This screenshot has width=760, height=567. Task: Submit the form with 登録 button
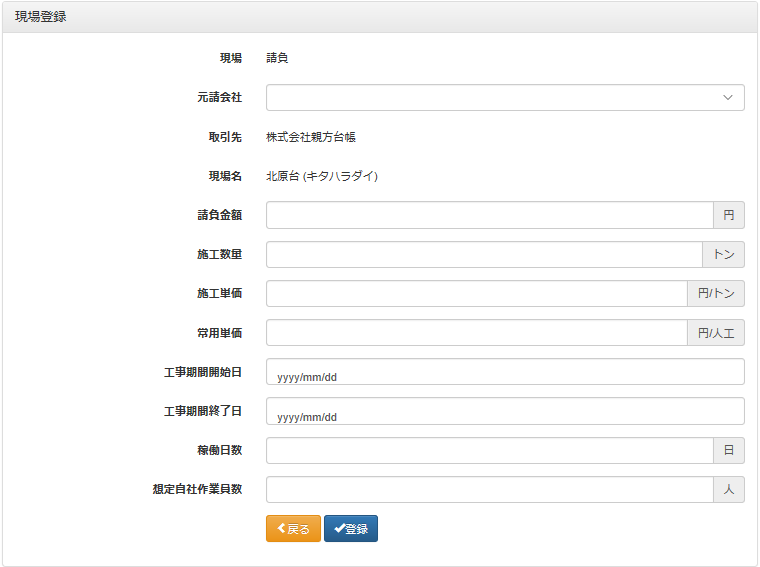point(351,528)
